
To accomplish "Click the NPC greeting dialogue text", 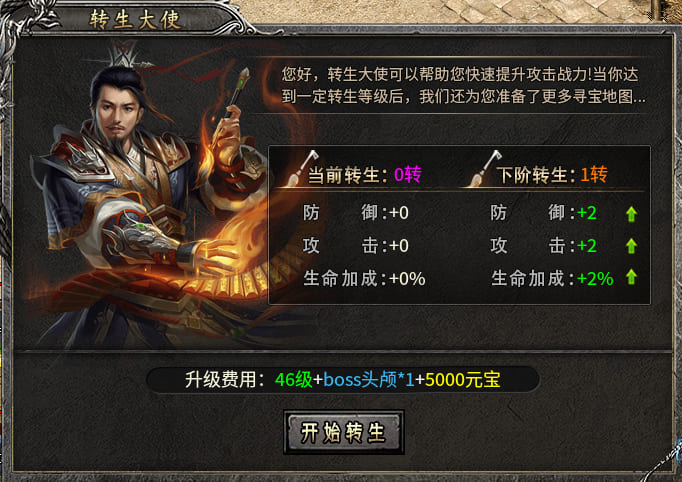I will click(x=463, y=85).
